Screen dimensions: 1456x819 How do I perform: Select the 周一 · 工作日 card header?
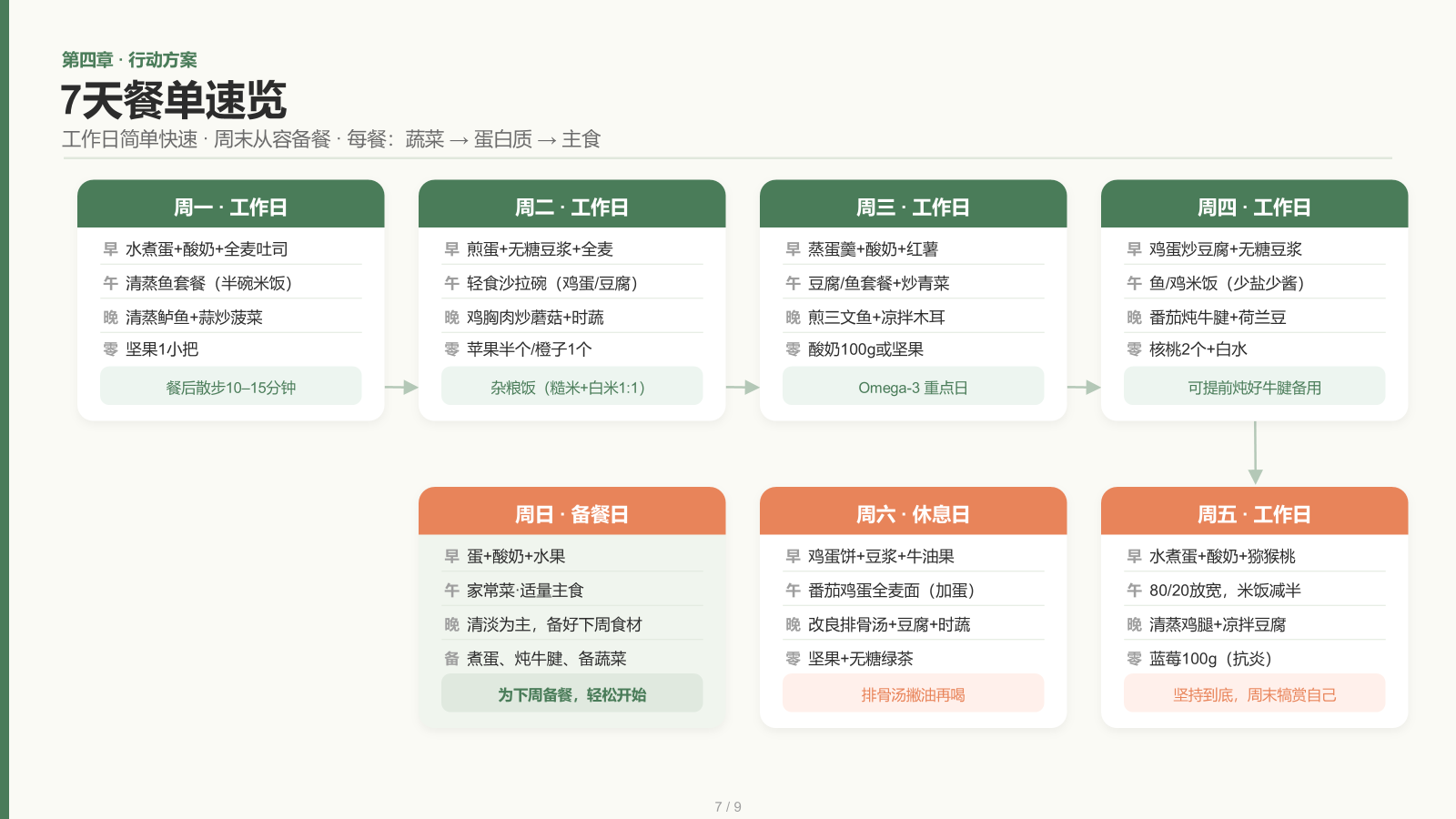pos(231,204)
